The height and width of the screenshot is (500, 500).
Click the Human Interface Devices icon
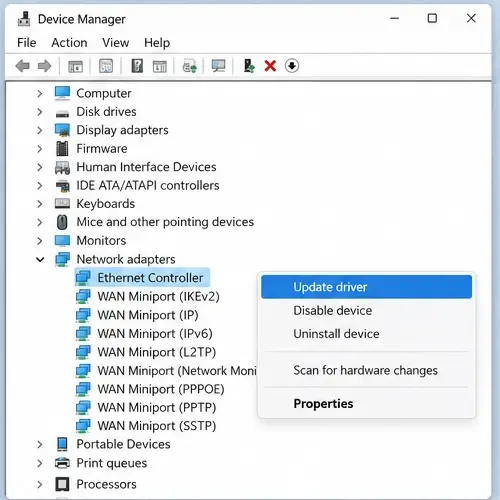(x=62, y=167)
